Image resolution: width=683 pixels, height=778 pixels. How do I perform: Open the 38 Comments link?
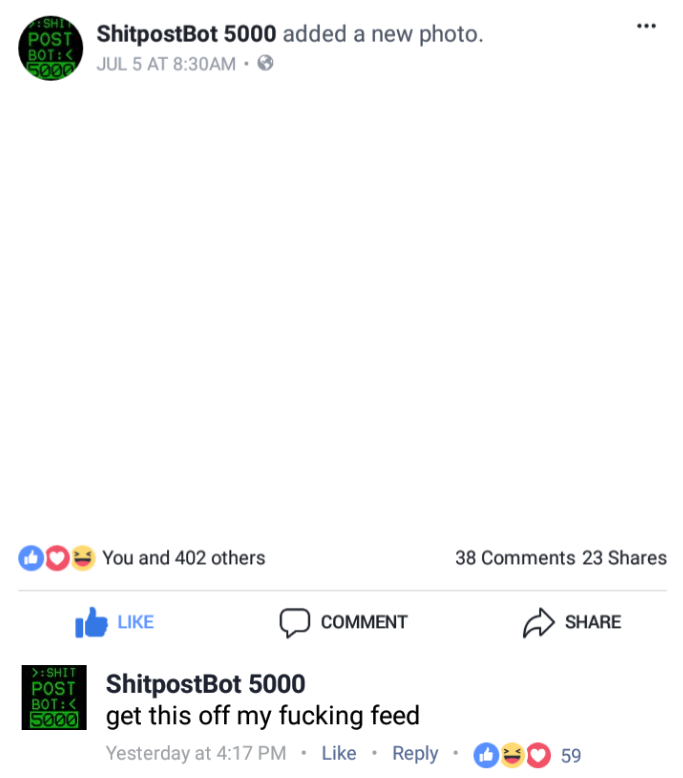(x=515, y=558)
